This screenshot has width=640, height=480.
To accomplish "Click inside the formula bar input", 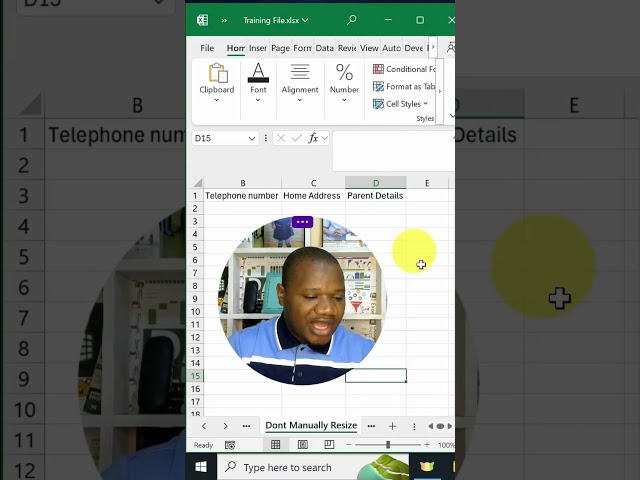I will [x=393, y=151].
